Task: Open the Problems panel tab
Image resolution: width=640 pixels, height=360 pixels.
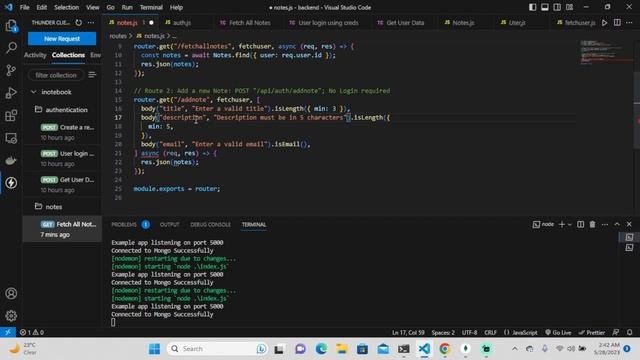Action: pyautogui.click(x=124, y=224)
